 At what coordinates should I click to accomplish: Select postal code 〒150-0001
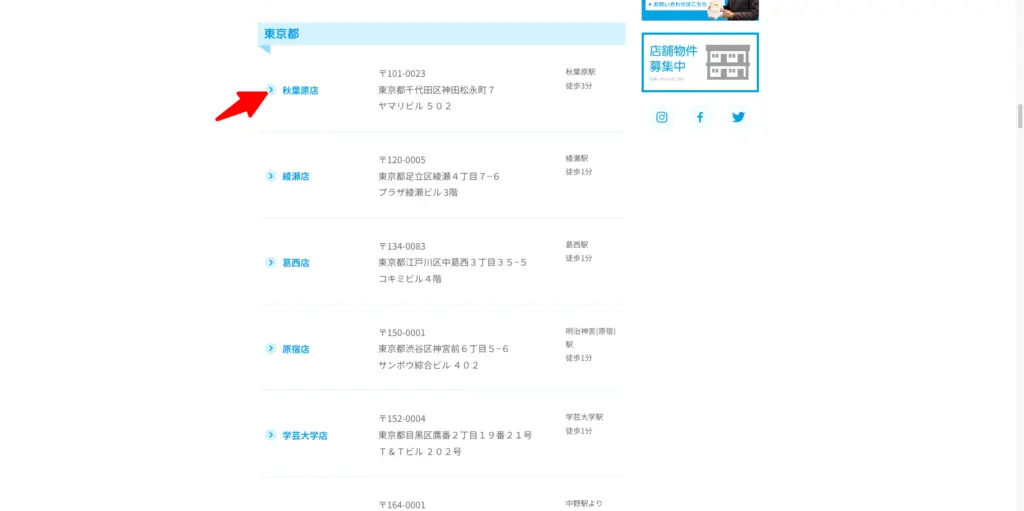tap(402, 333)
